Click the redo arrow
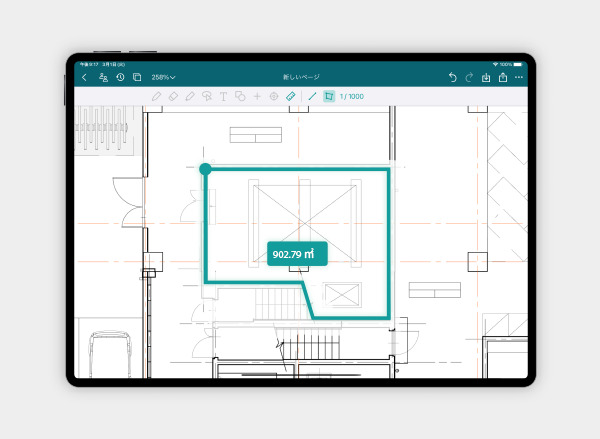The width and height of the screenshot is (600, 439). tap(469, 77)
